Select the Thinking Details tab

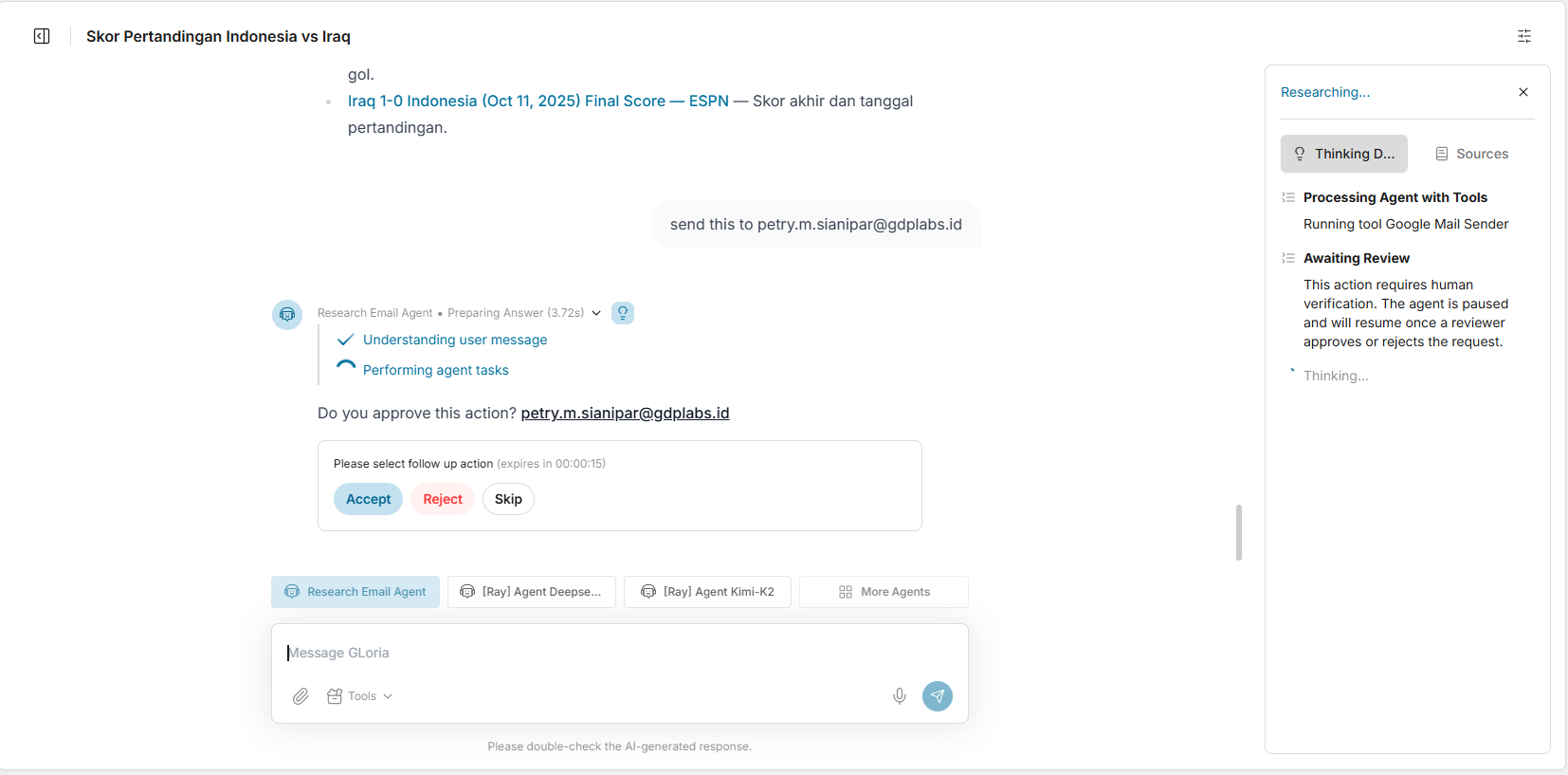[1343, 154]
